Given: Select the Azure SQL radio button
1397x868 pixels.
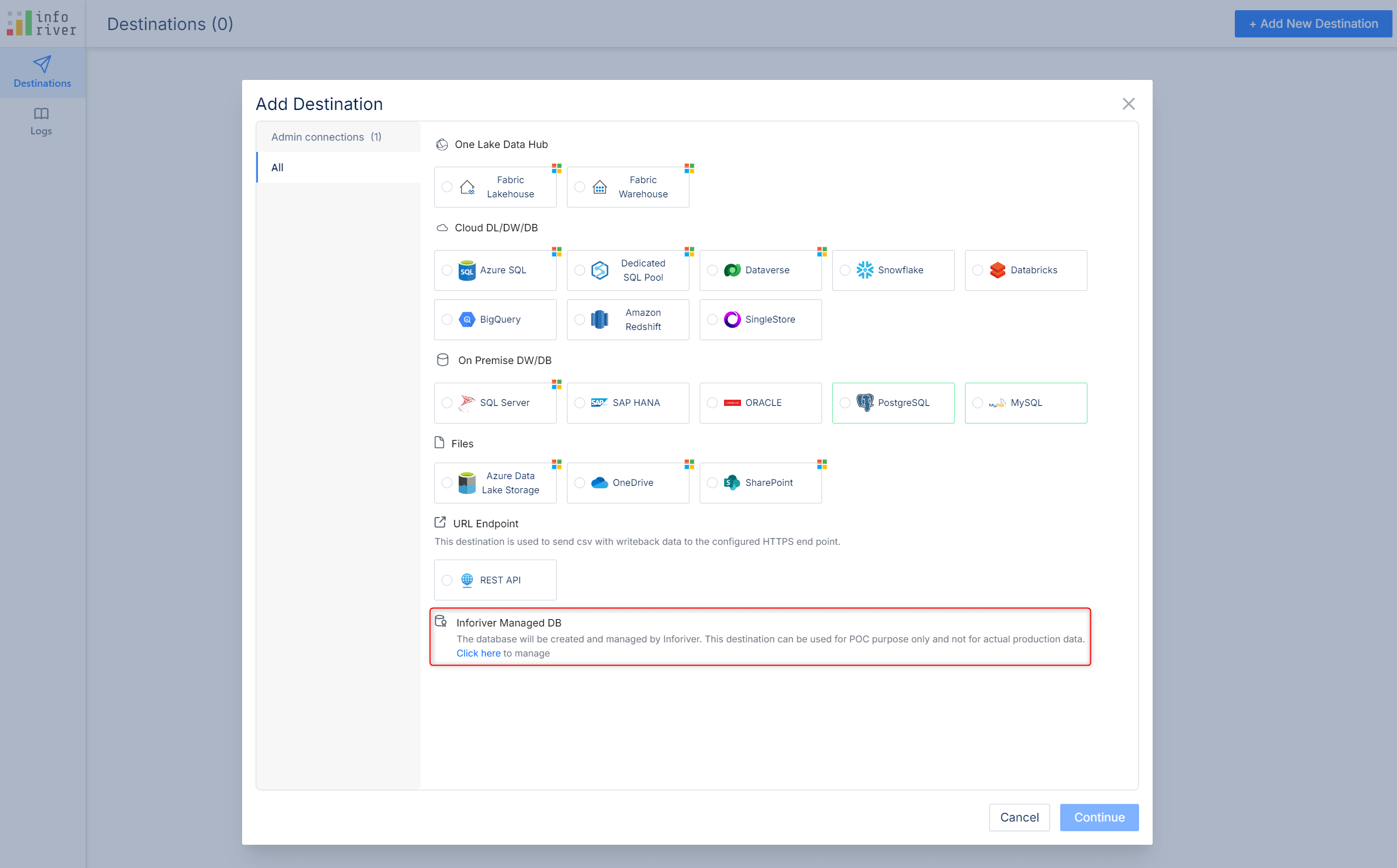Looking at the screenshot, I should [447, 270].
